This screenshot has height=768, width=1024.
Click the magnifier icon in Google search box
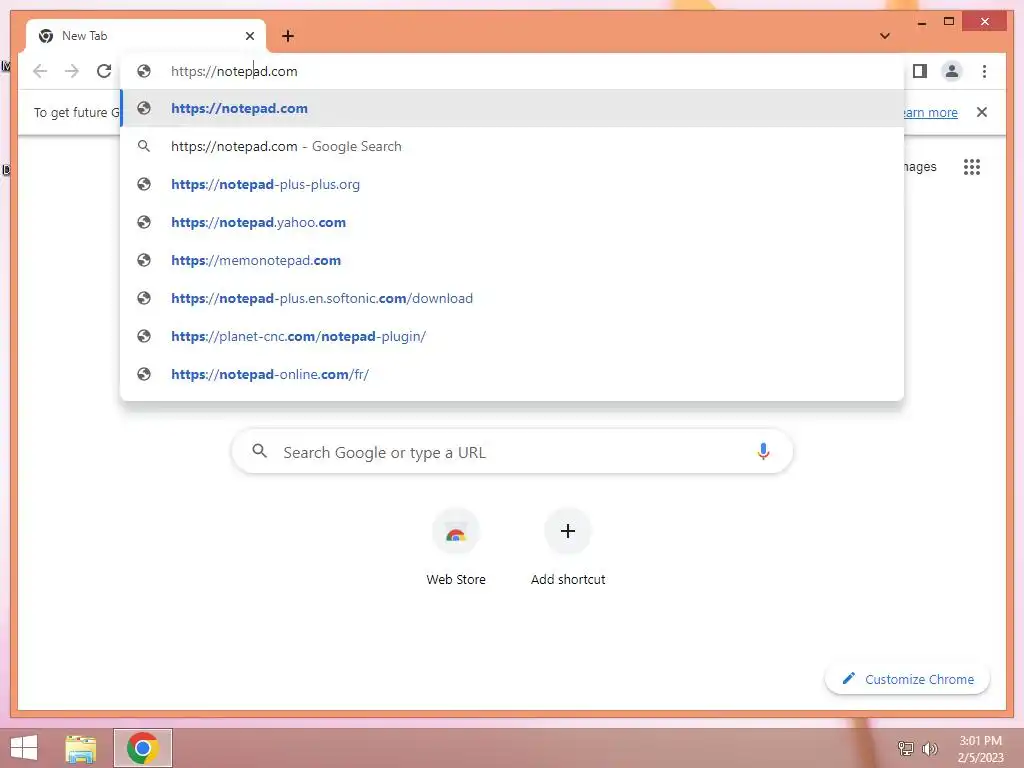pyautogui.click(x=259, y=451)
